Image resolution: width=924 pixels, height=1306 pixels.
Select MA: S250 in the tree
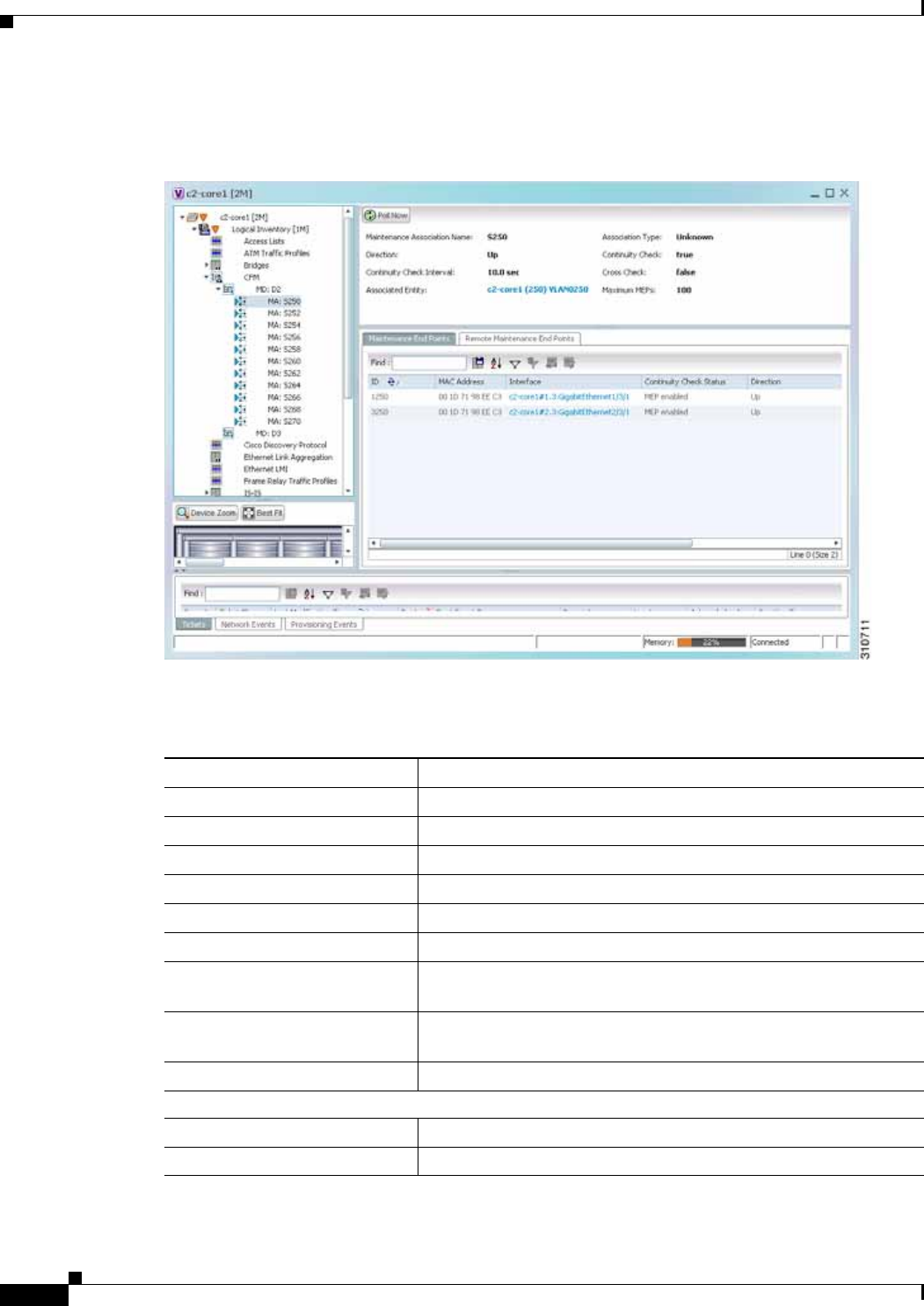click(284, 302)
